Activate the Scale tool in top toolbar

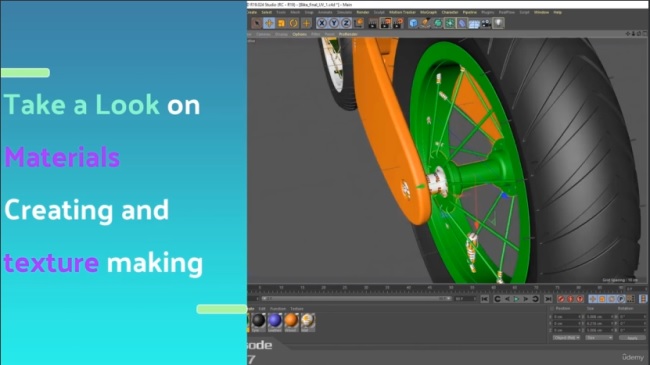click(281, 23)
